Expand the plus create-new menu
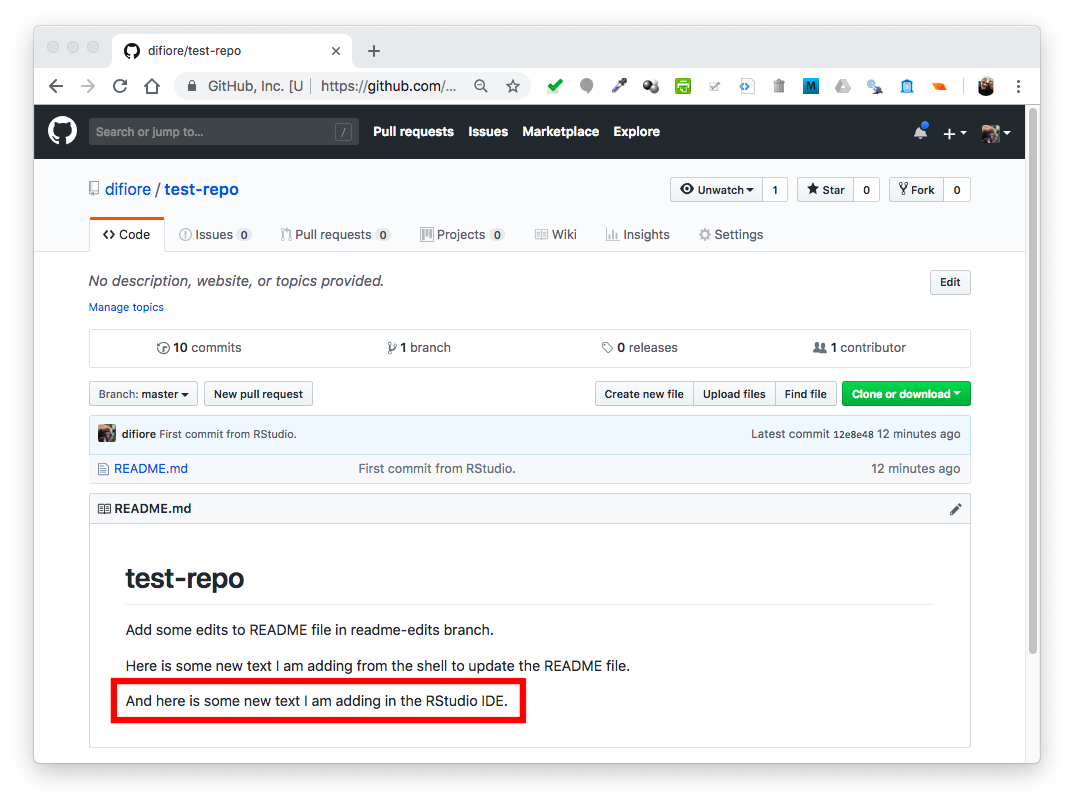 (954, 133)
